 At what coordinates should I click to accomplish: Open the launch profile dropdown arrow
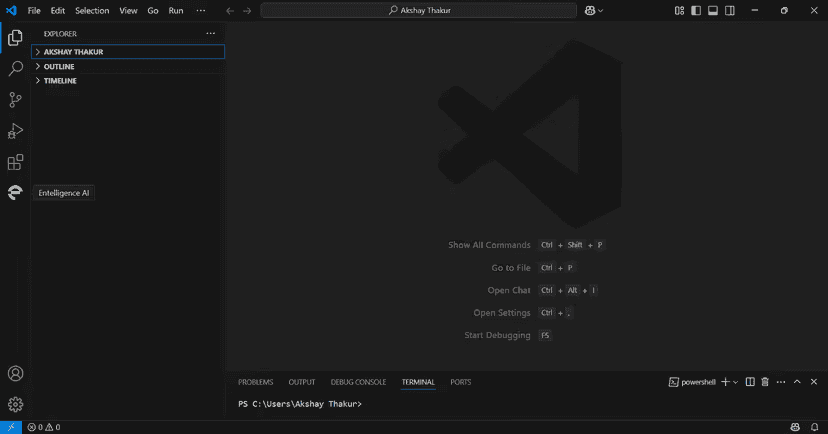[x=736, y=382]
